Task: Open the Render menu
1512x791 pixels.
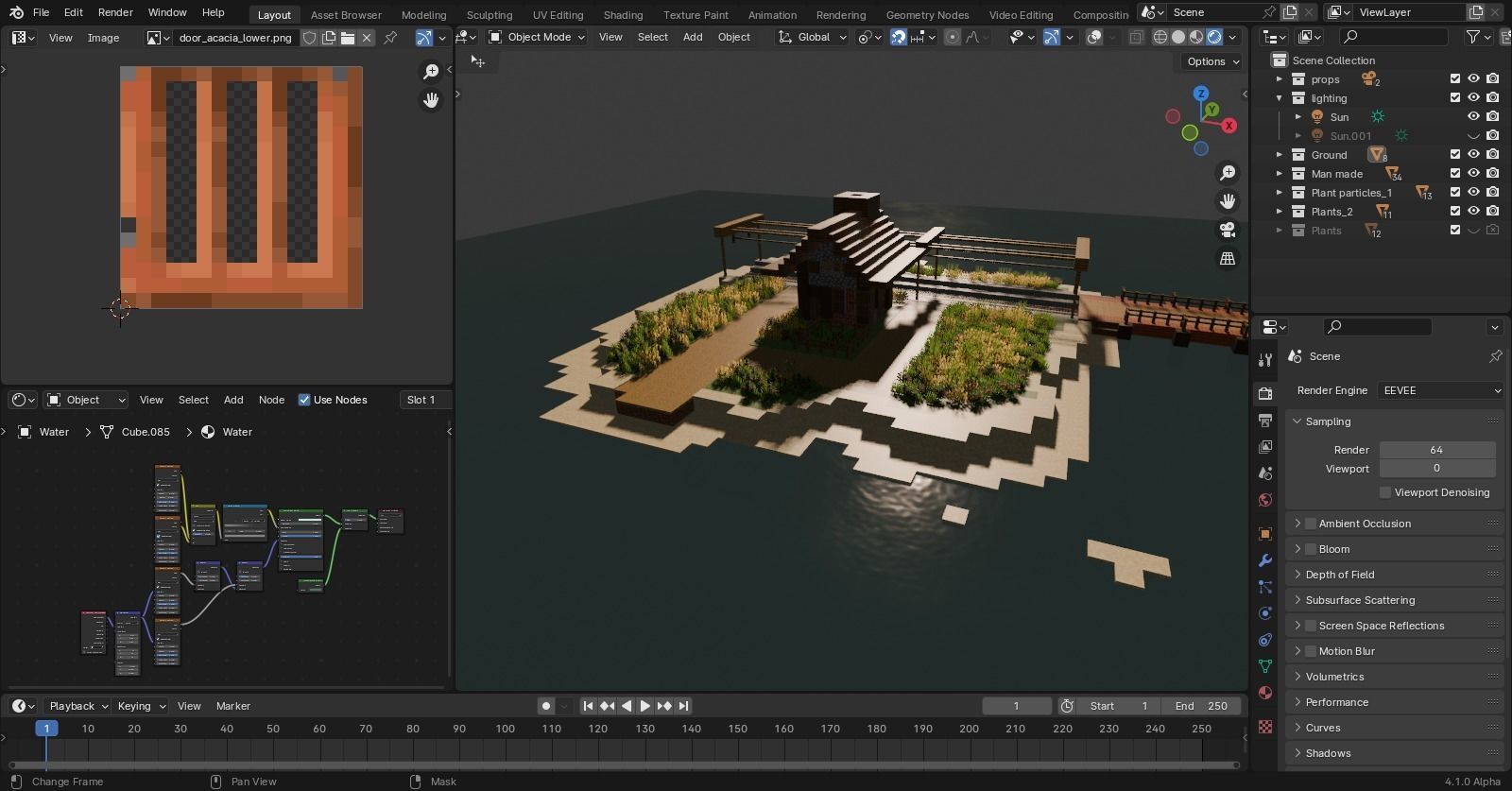Action: [x=115, y=12]
